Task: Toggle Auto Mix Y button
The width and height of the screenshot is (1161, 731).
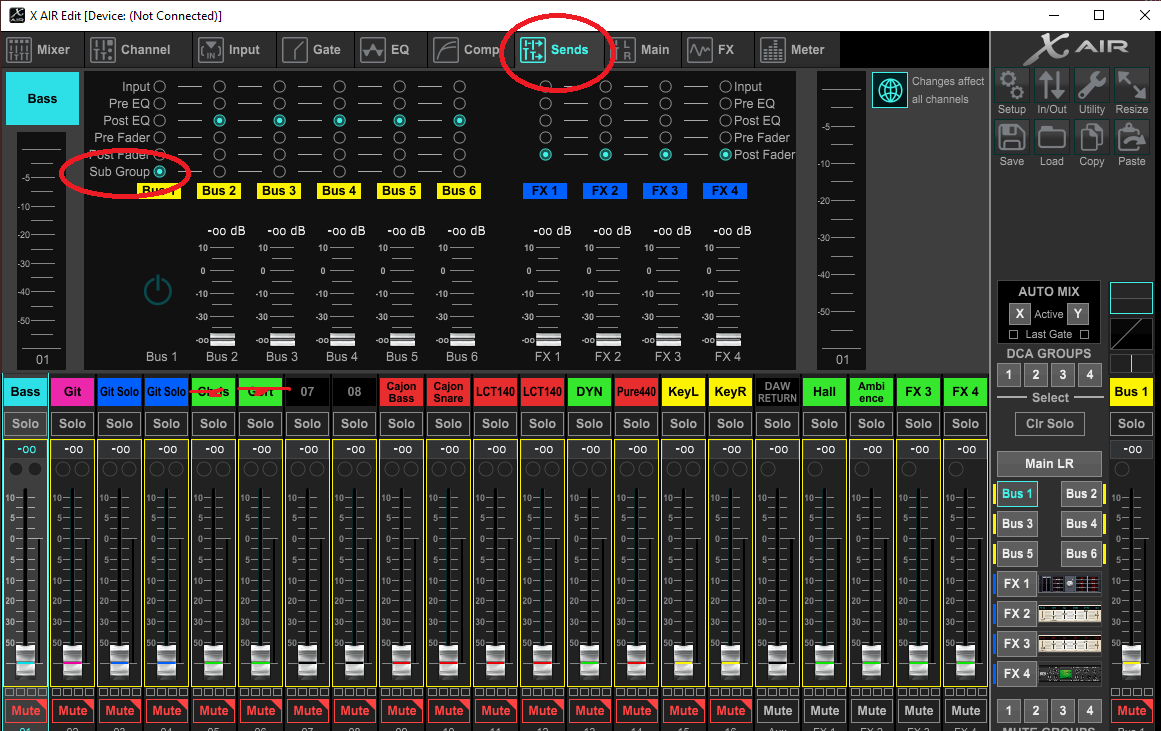Action: tap(1078, 314)
